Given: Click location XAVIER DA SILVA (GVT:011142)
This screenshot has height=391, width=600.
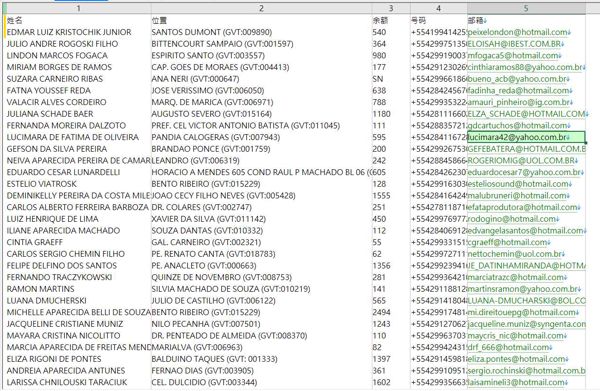Looking at the screenshot, I should 209,219.
